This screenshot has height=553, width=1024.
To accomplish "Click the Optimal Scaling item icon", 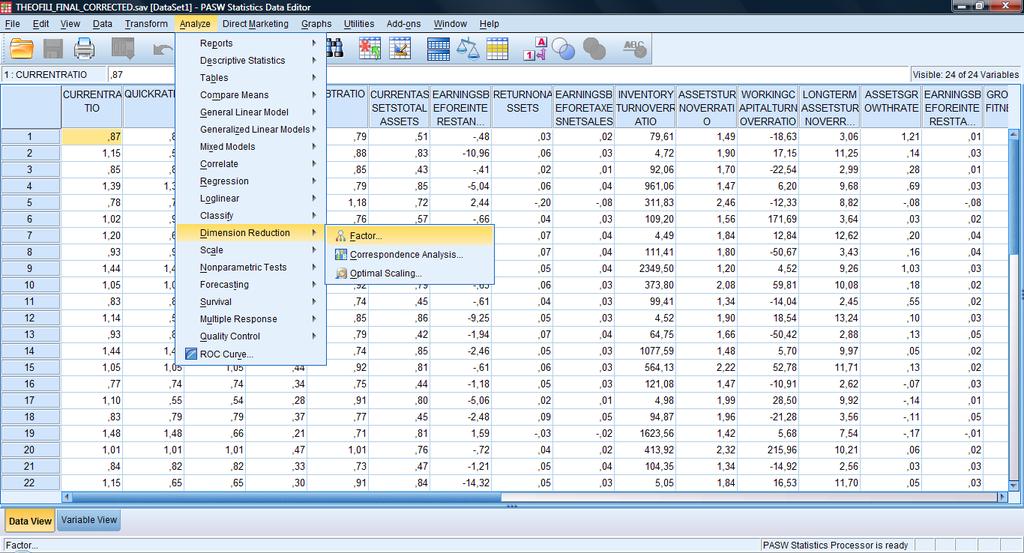I will (340, 273).
